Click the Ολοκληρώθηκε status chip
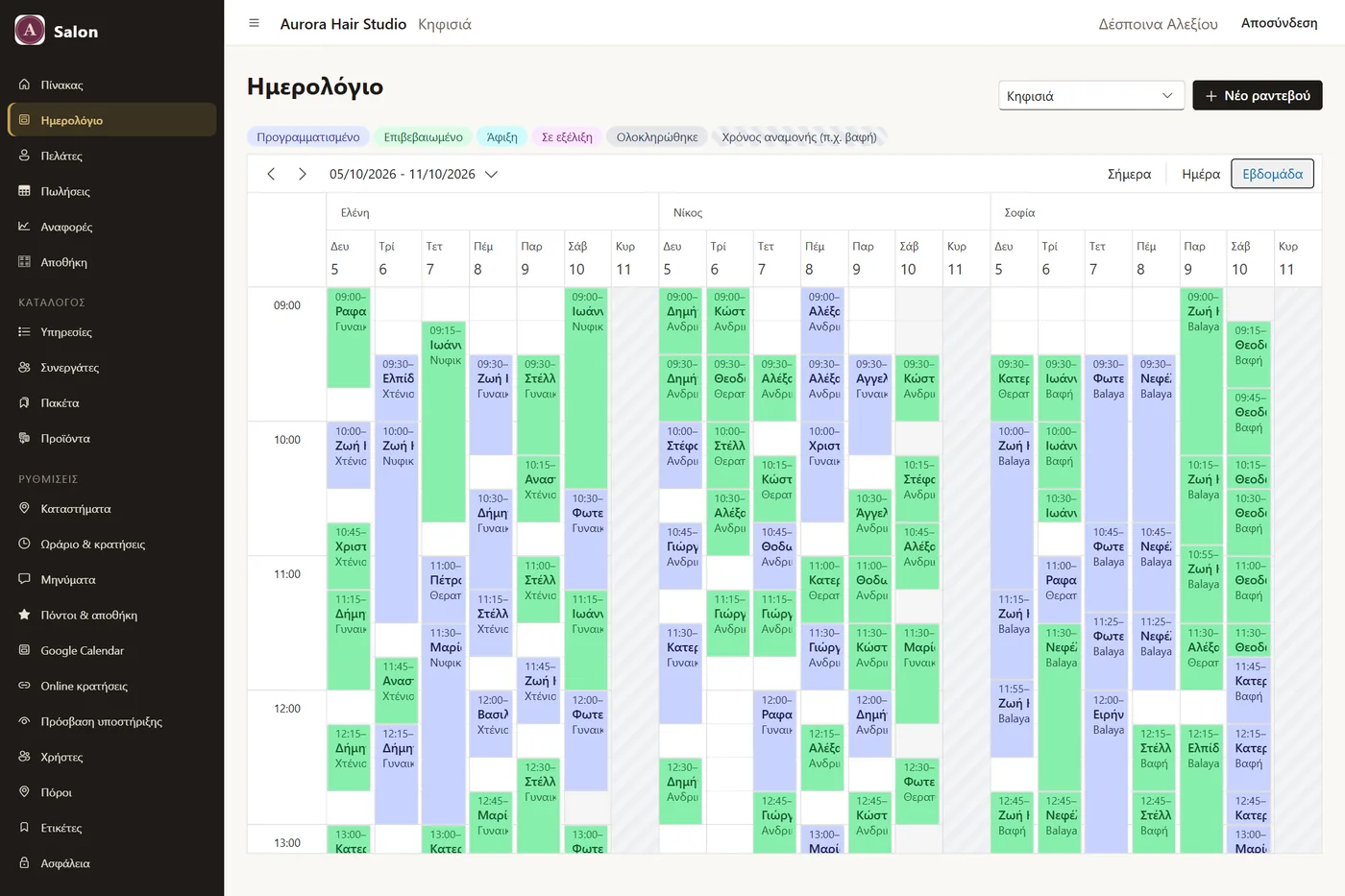The image size is (1345, 896). pyautogui.click(x=657, y=137)
